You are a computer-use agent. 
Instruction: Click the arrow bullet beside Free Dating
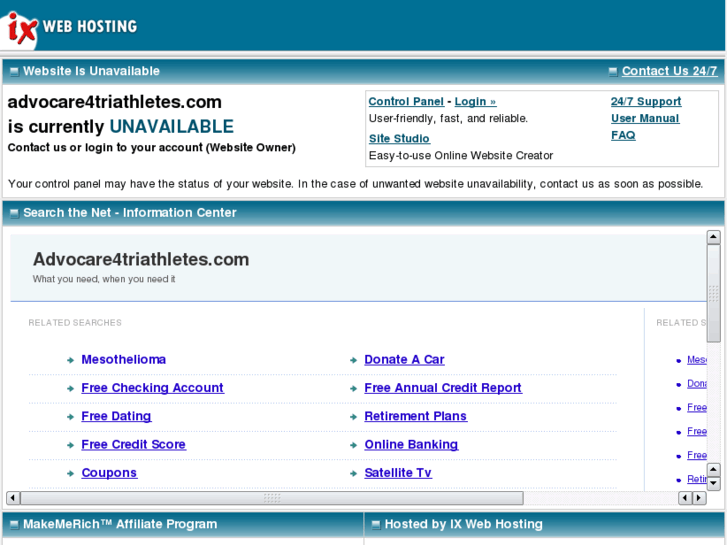click(70, 417)
